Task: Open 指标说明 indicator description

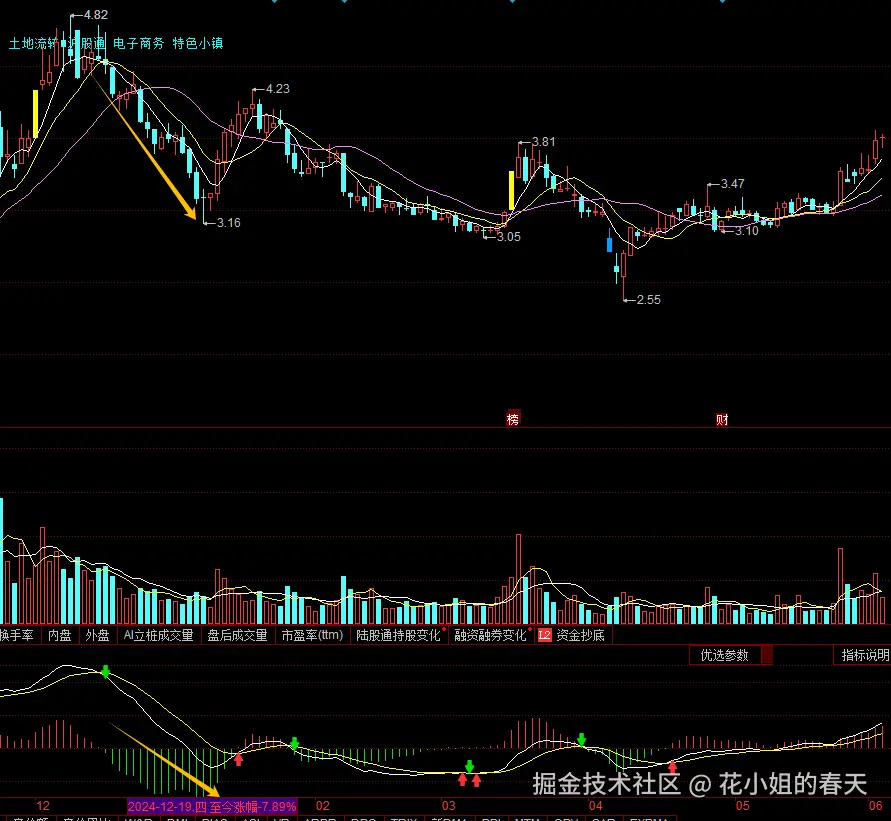Action: click(x=864, y=655)
